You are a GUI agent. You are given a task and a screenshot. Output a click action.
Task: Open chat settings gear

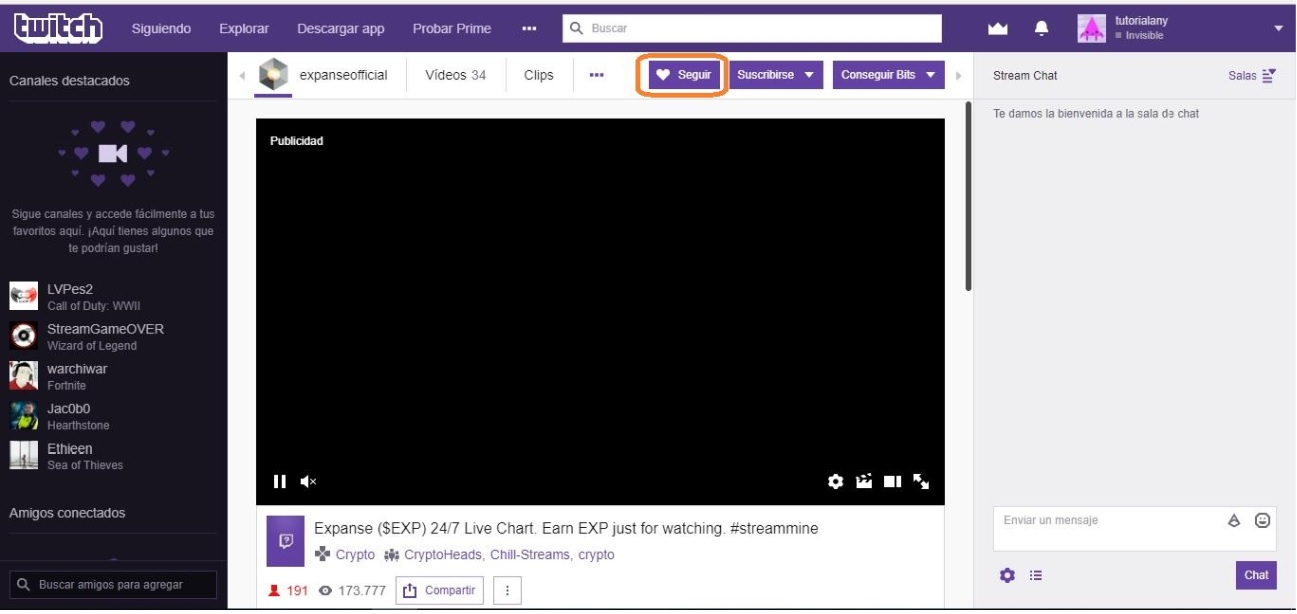click(x=1007, y=575)
